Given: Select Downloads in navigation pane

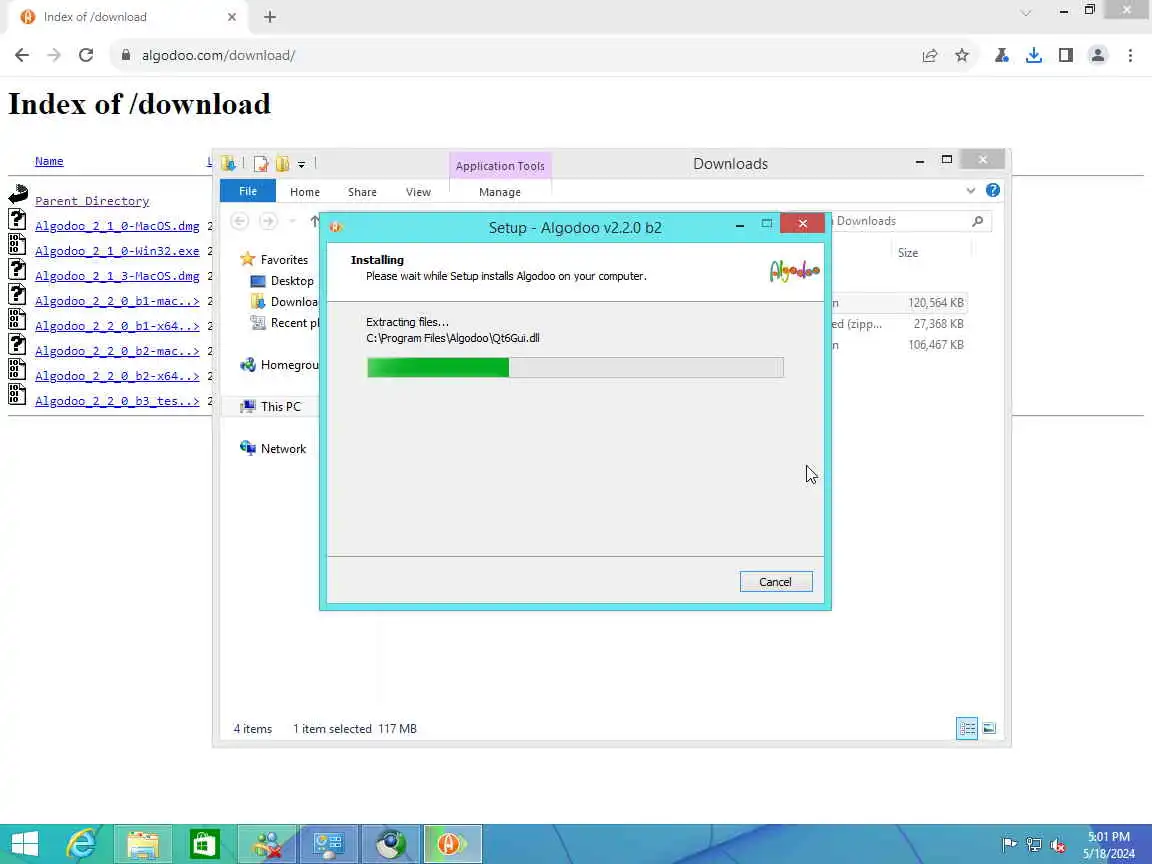Looking at the screenshot, I should click(284, 302).
